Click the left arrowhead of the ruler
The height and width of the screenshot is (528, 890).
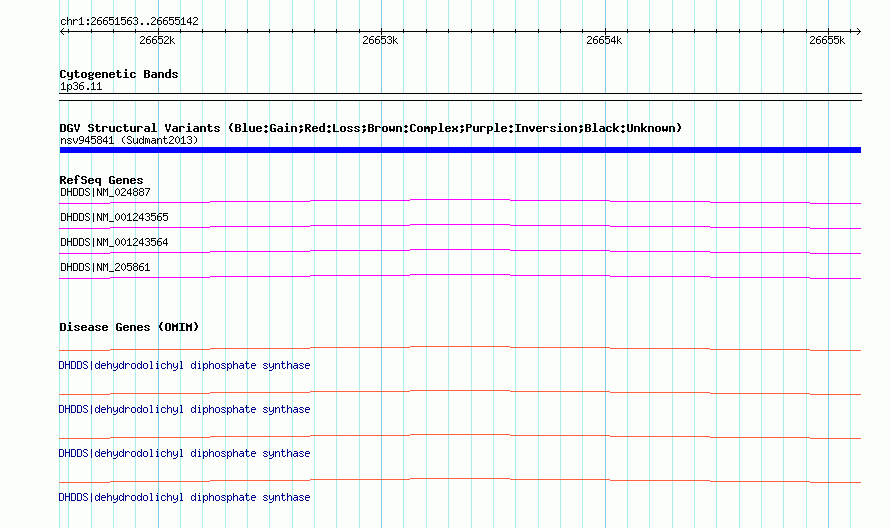click(x=63, y=31)
